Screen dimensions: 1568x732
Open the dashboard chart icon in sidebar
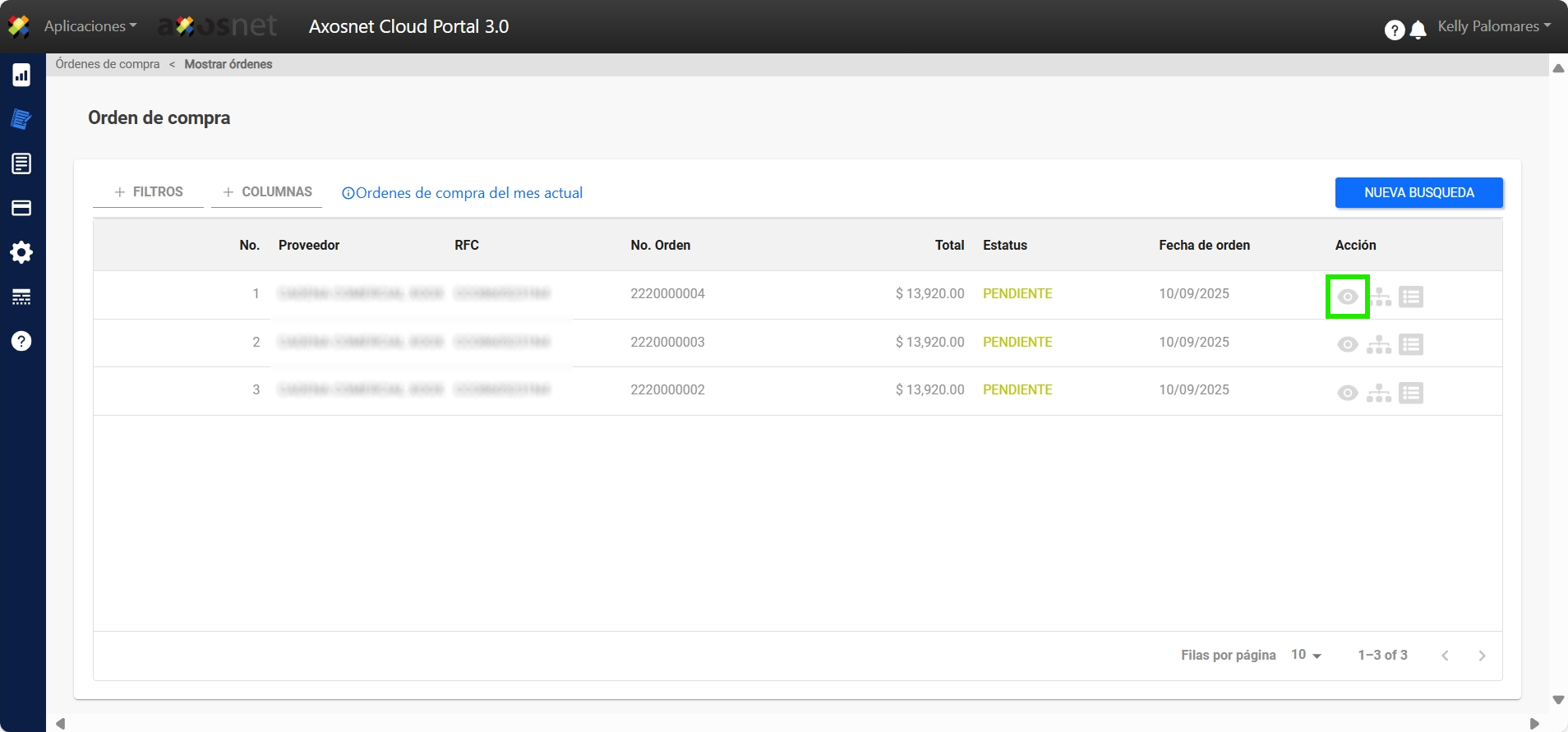tap(21, 76)
